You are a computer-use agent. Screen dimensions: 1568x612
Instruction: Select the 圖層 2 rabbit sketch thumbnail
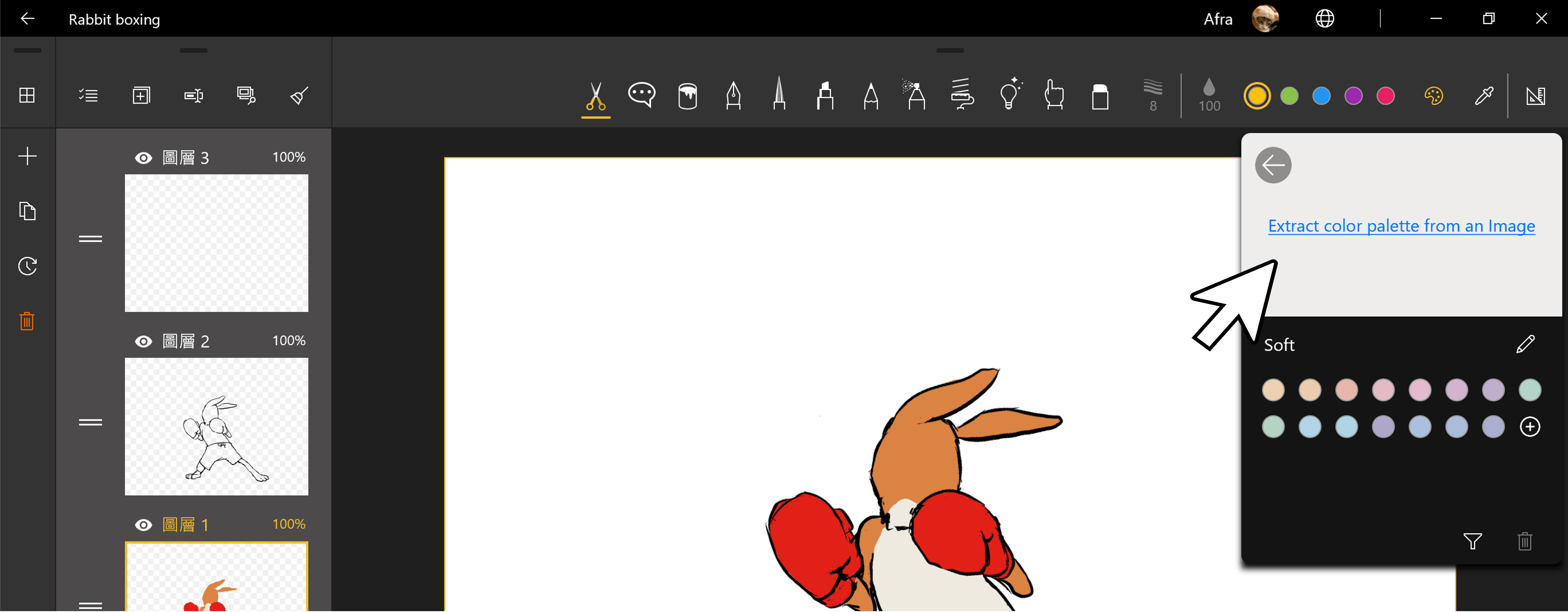point(216,426)
